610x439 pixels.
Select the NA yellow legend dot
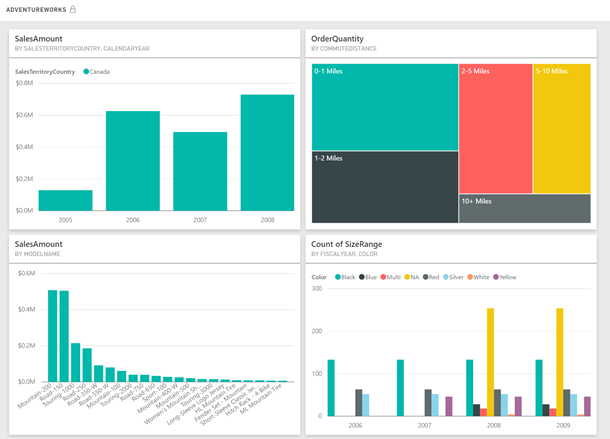point(407,277)
